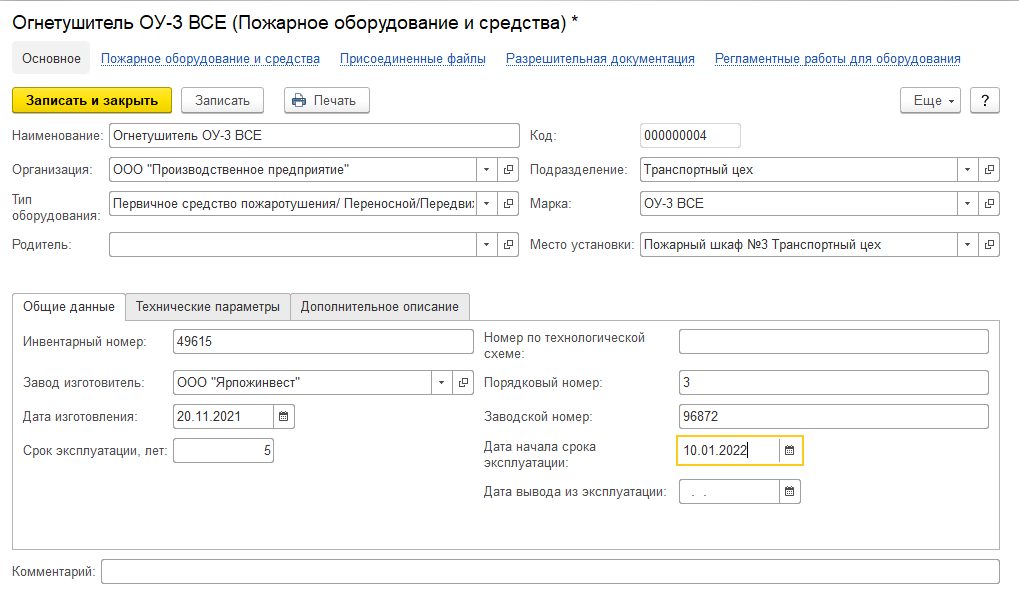Open the Подразделение record via open icon

click(x=989, y=169)
